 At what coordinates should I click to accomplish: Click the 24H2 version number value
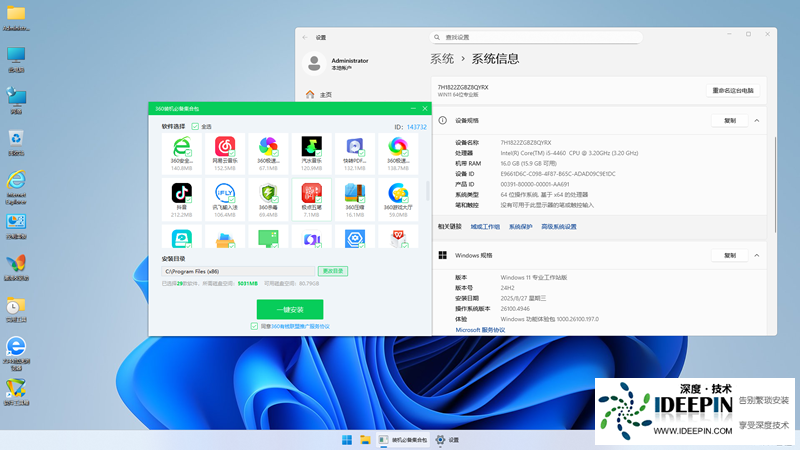click(507, 288)
